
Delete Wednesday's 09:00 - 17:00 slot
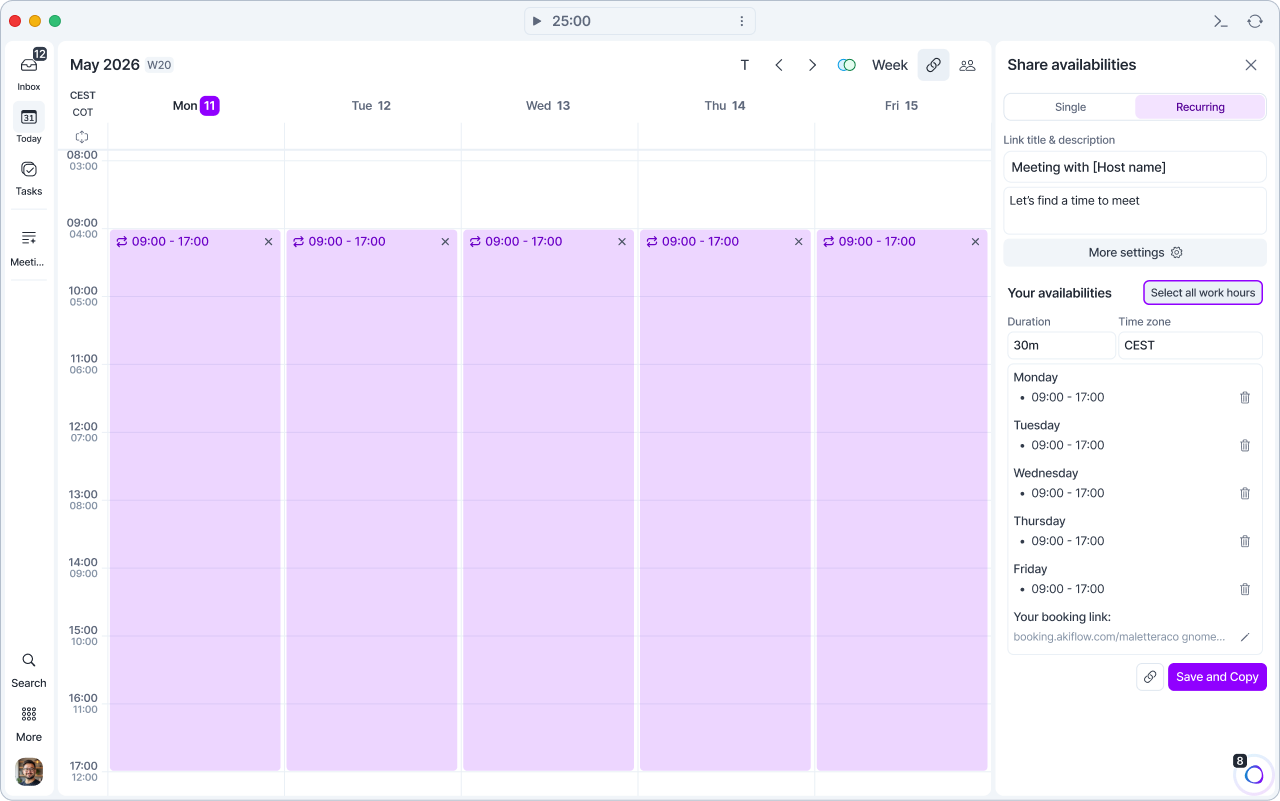tap(1245, 493)
